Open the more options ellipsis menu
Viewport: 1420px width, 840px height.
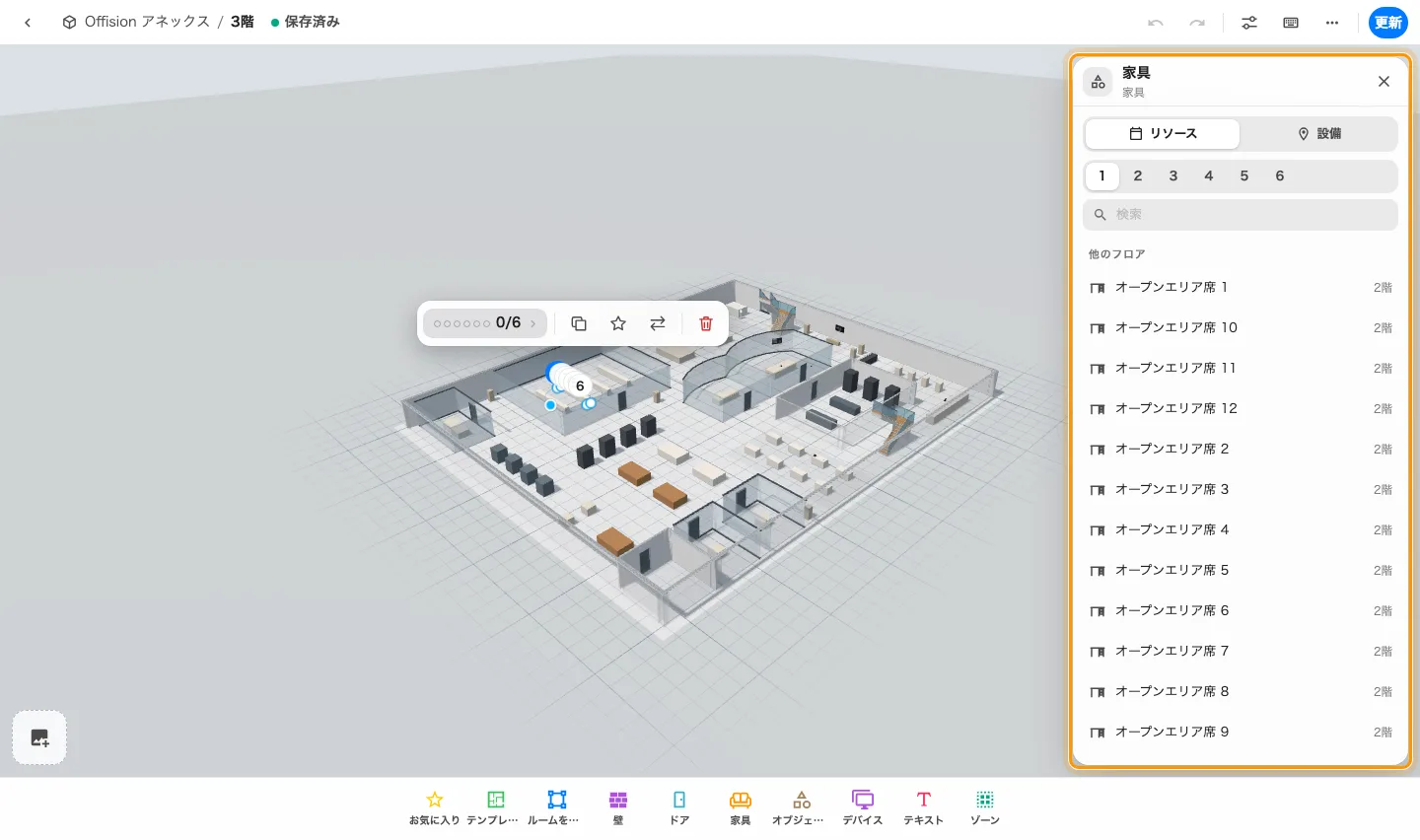tap(1332, 23)
